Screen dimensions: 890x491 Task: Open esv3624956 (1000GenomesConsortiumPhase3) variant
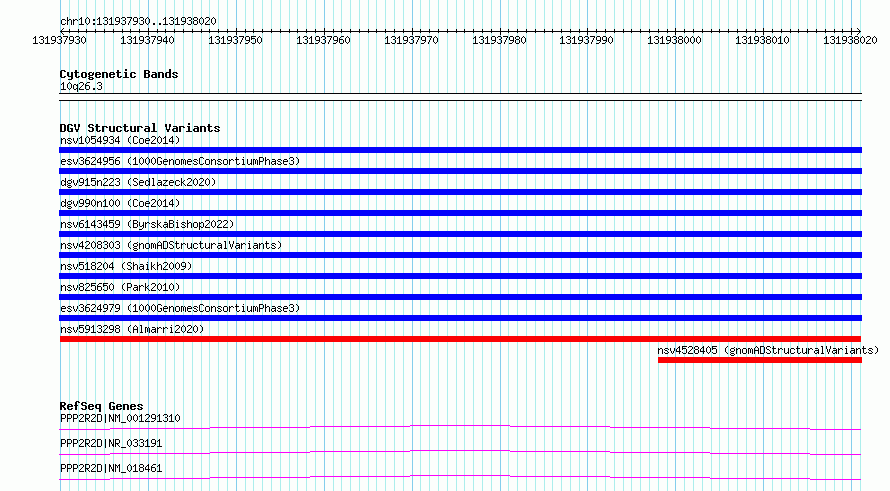(x=180, y=161)
